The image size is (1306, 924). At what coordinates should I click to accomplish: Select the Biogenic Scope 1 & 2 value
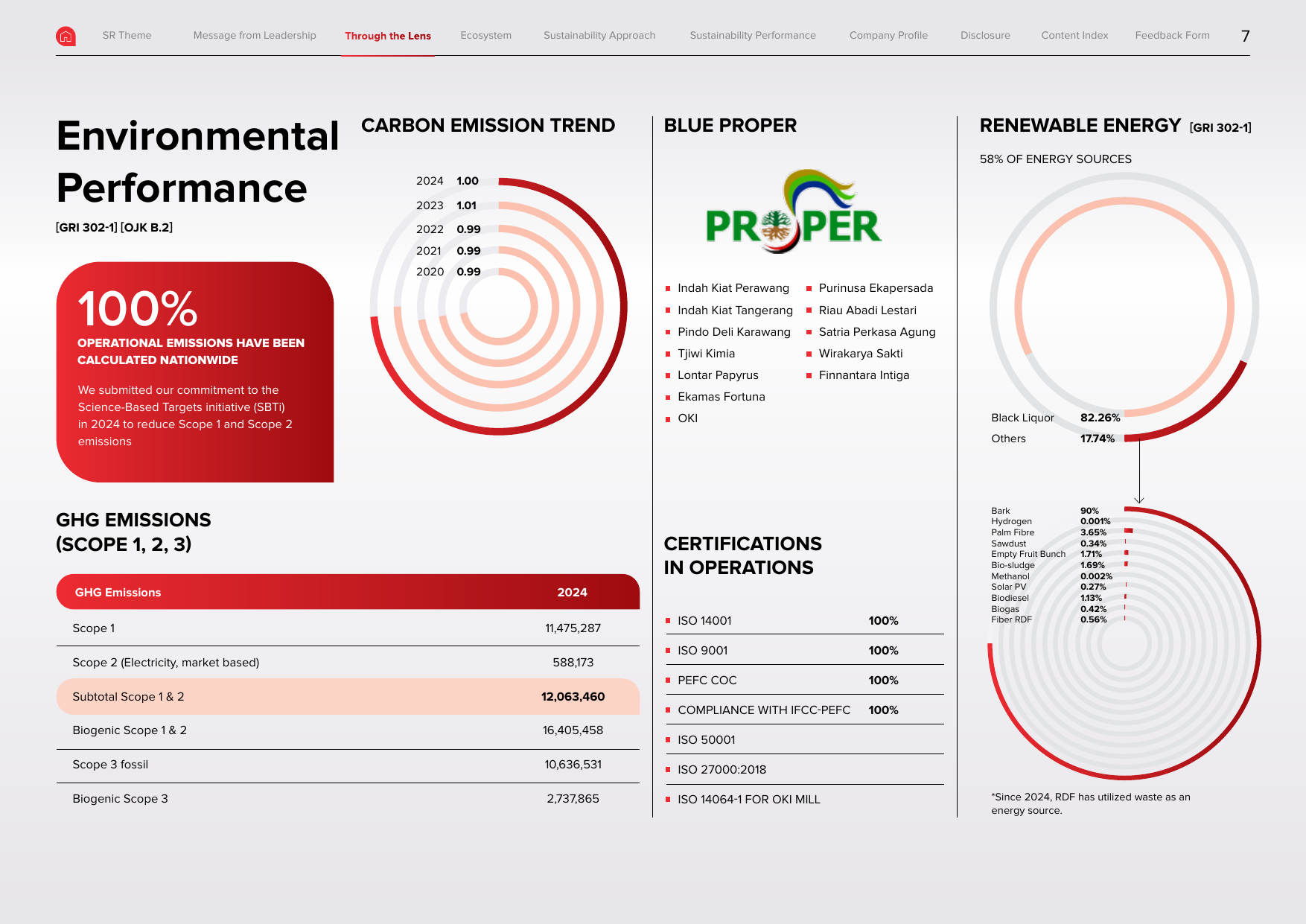pos(573,730)
